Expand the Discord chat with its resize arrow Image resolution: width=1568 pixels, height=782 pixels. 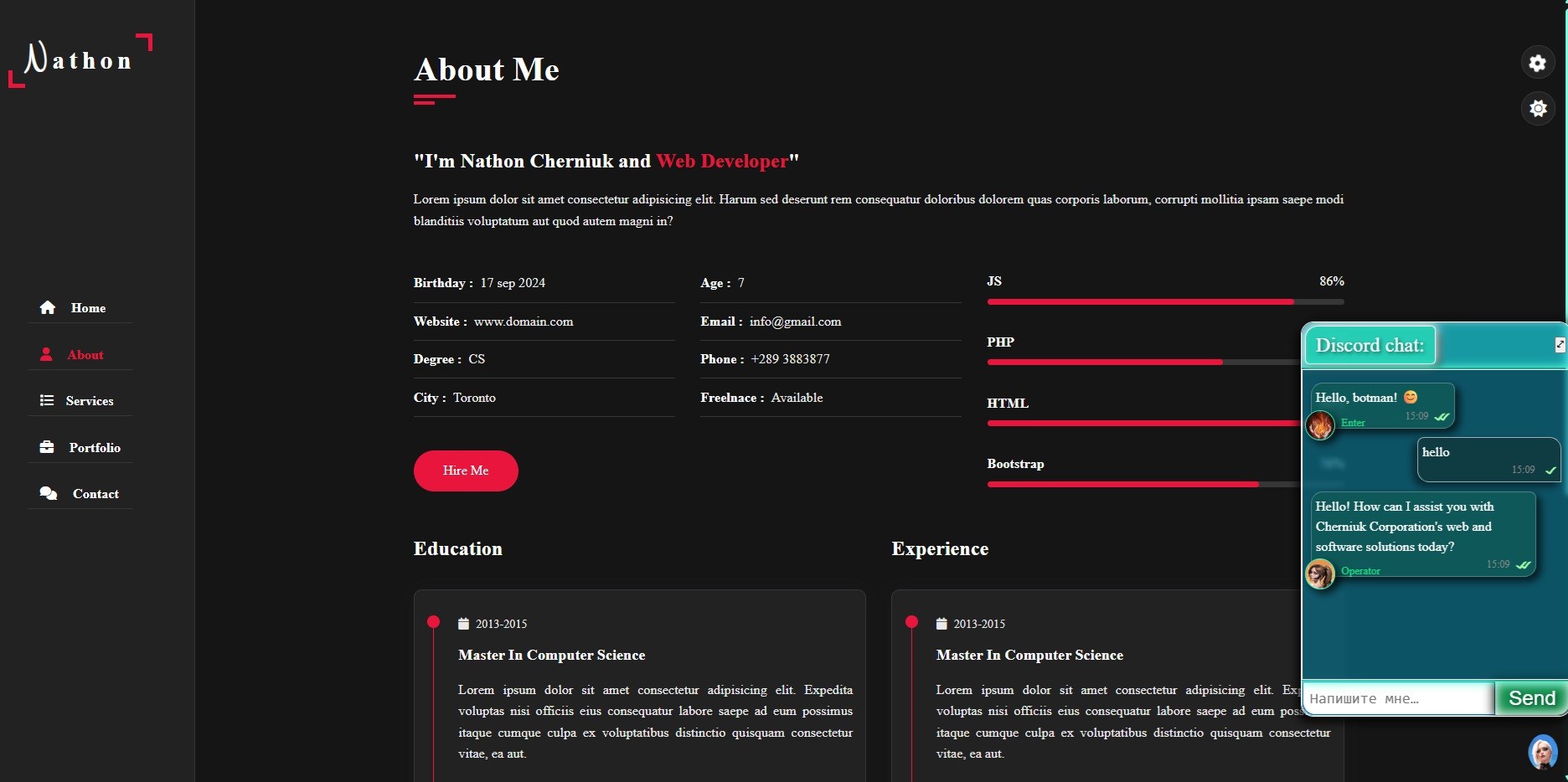[1559, 344]
